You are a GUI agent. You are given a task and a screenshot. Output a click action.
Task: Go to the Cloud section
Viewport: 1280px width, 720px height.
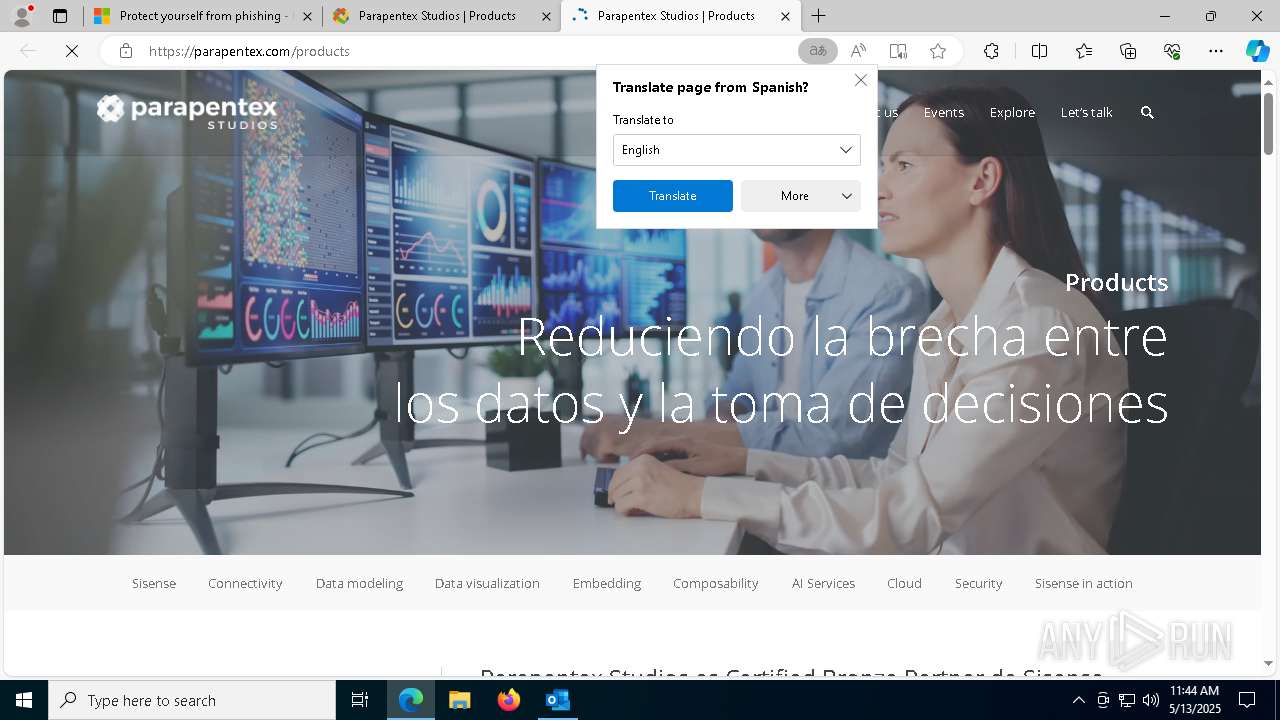[904, 583]
